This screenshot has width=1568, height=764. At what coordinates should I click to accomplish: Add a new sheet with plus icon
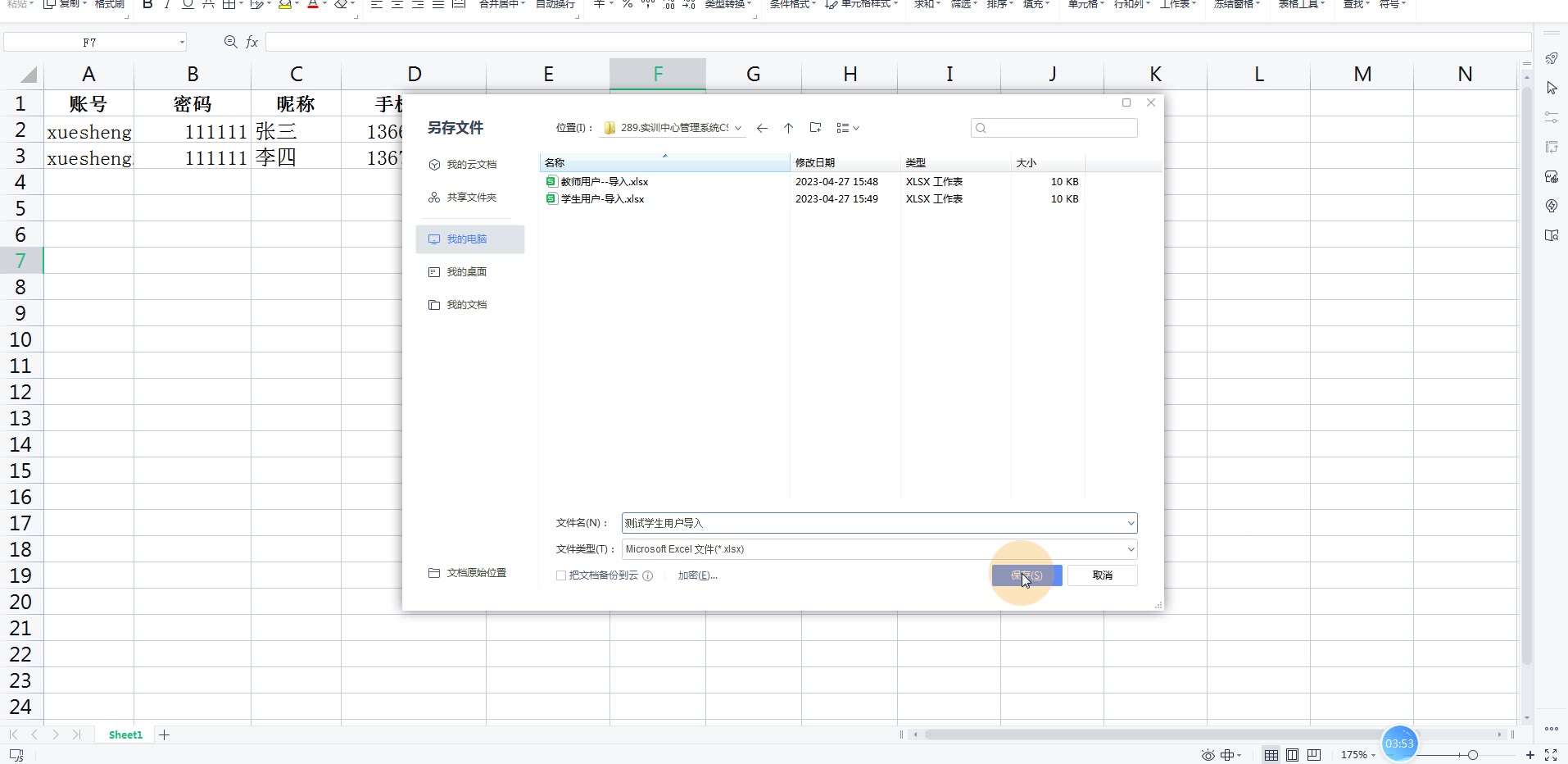pyautogui.click(x=164, y=734)
